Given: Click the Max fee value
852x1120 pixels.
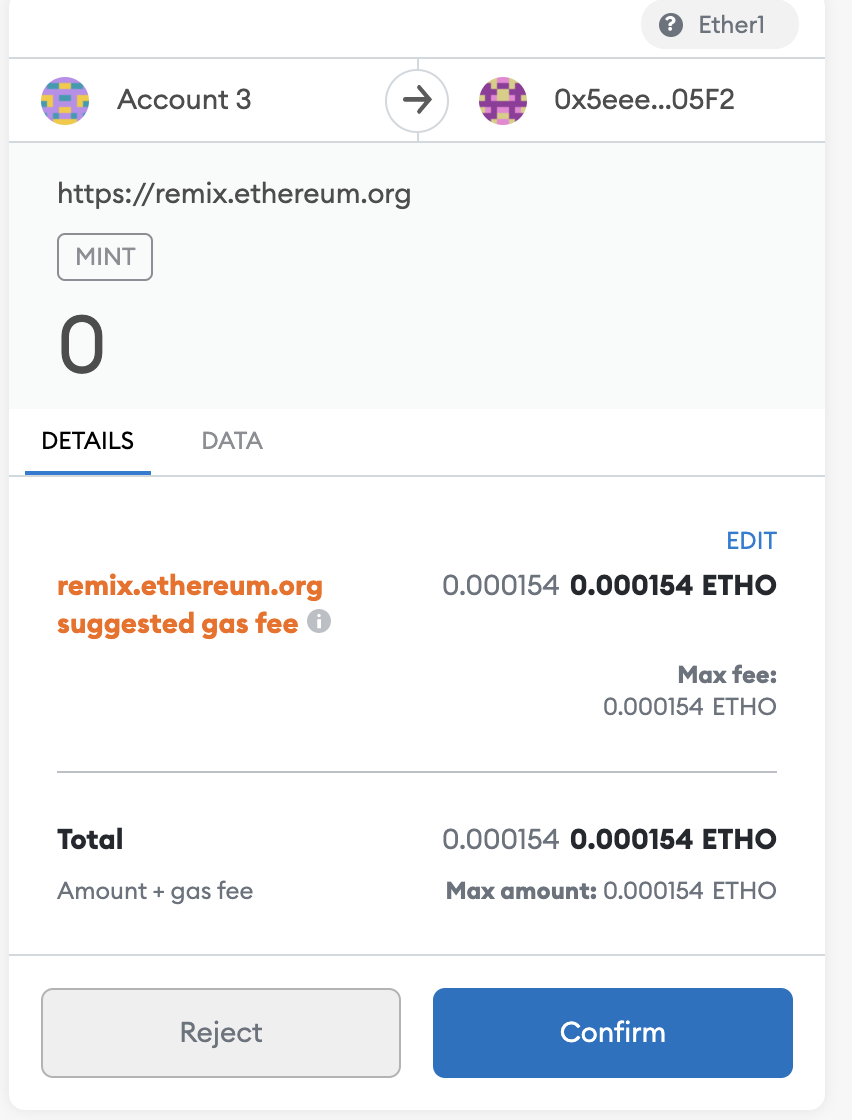Looking at the screenshot, I should 690,706.
